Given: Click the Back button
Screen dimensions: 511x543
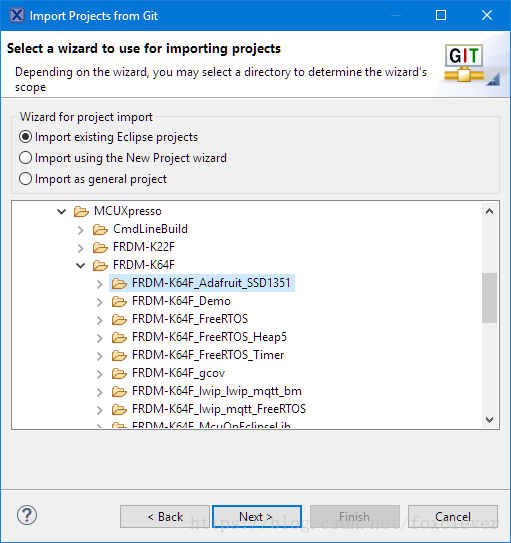Looking at the screenshot, I should coord(165,517).
